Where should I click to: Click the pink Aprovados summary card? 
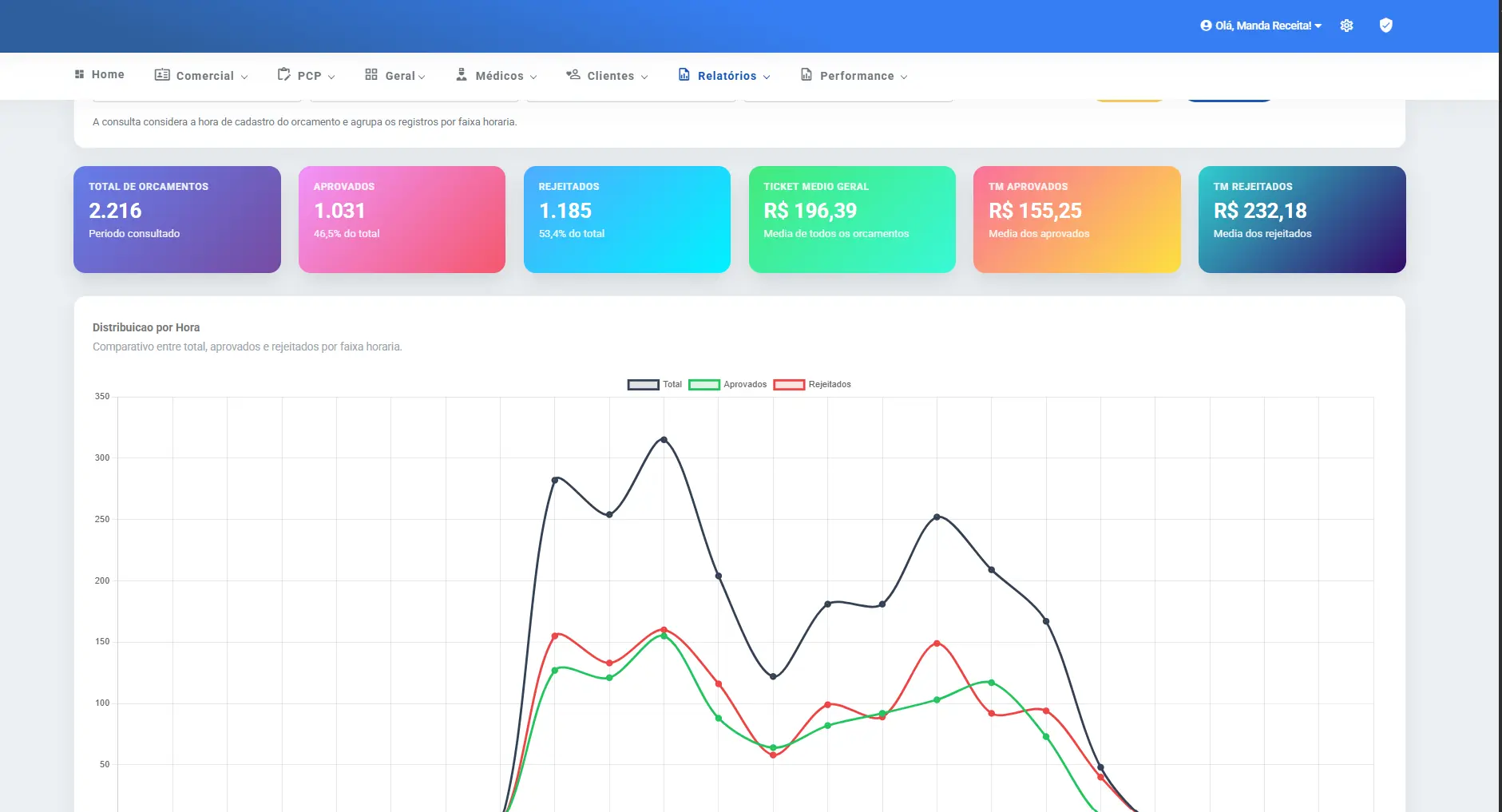point(402,220)
